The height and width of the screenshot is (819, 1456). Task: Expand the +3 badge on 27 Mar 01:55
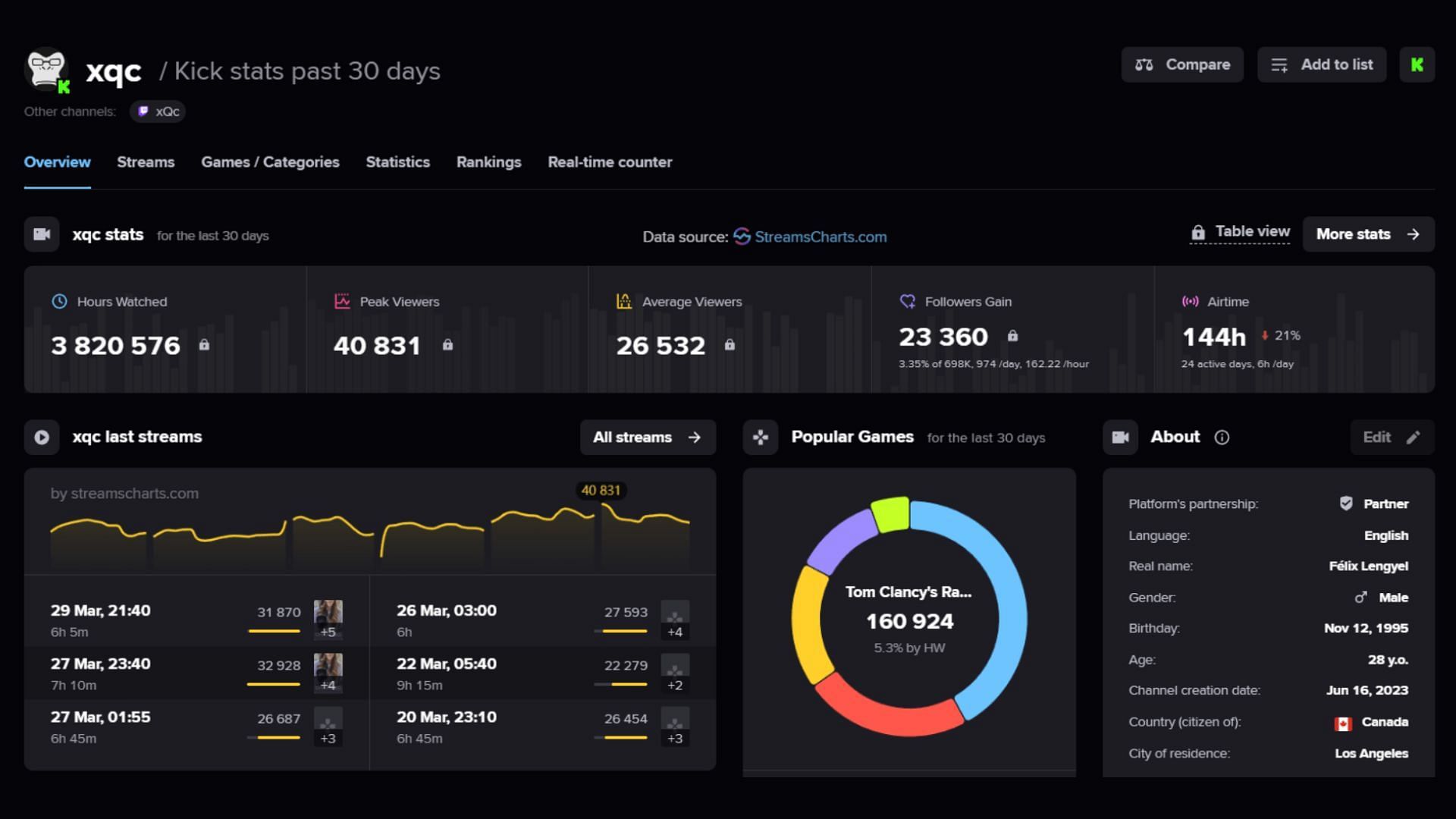click(328, 738)
